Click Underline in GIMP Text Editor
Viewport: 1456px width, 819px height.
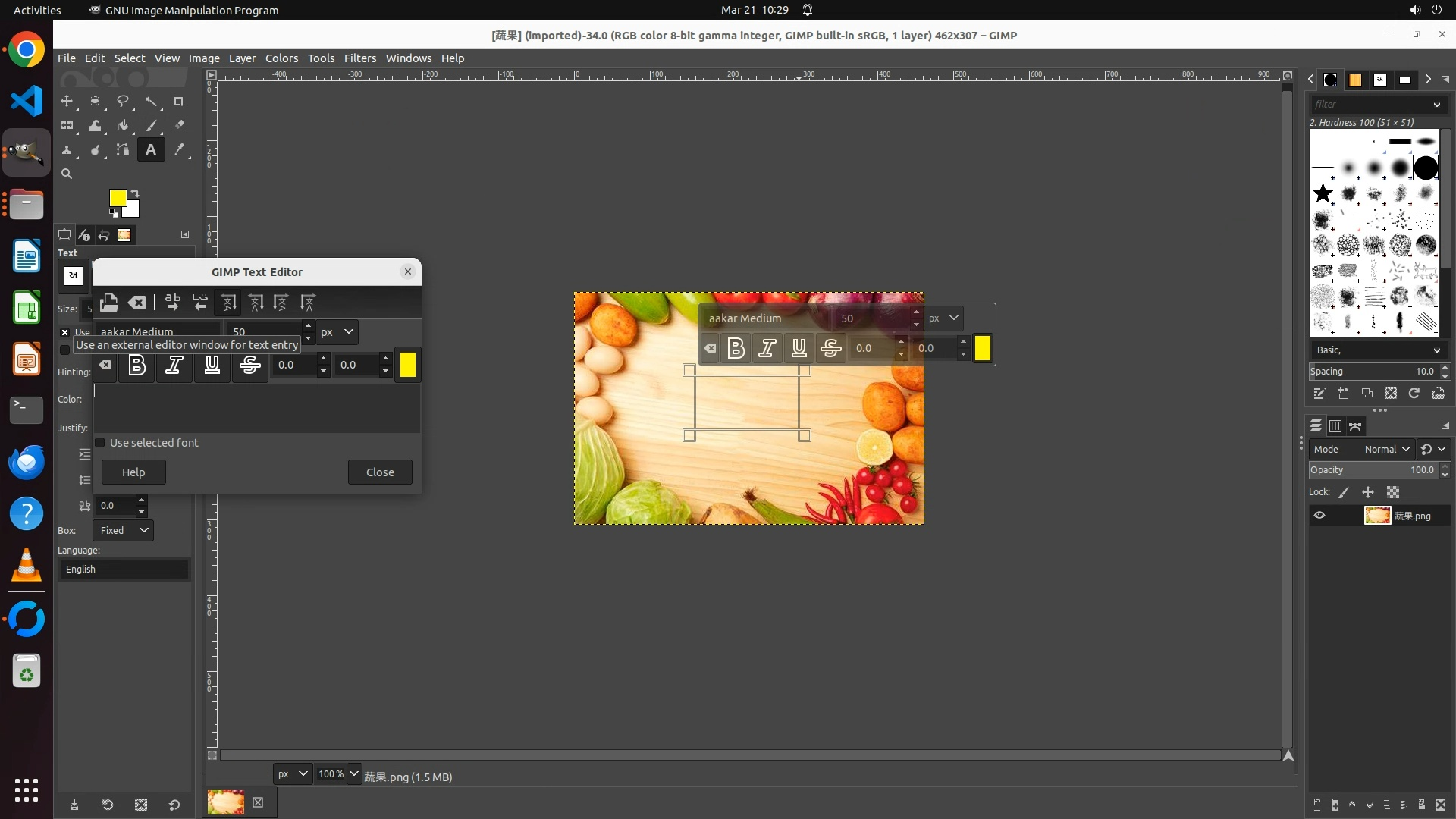pyautogui.click(x=212, y=366)
